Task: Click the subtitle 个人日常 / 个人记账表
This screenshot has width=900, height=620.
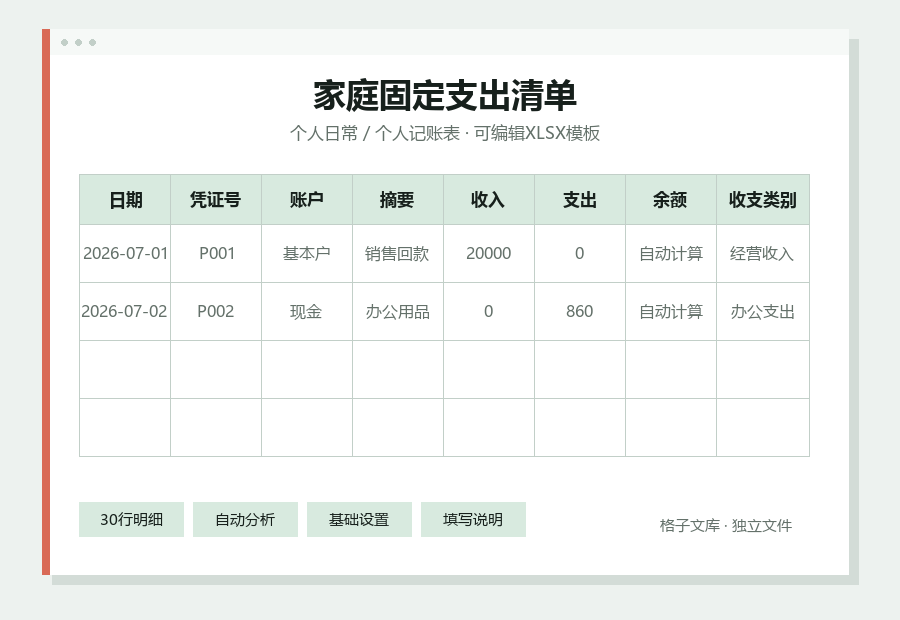Action: click(x=375, y=133)
